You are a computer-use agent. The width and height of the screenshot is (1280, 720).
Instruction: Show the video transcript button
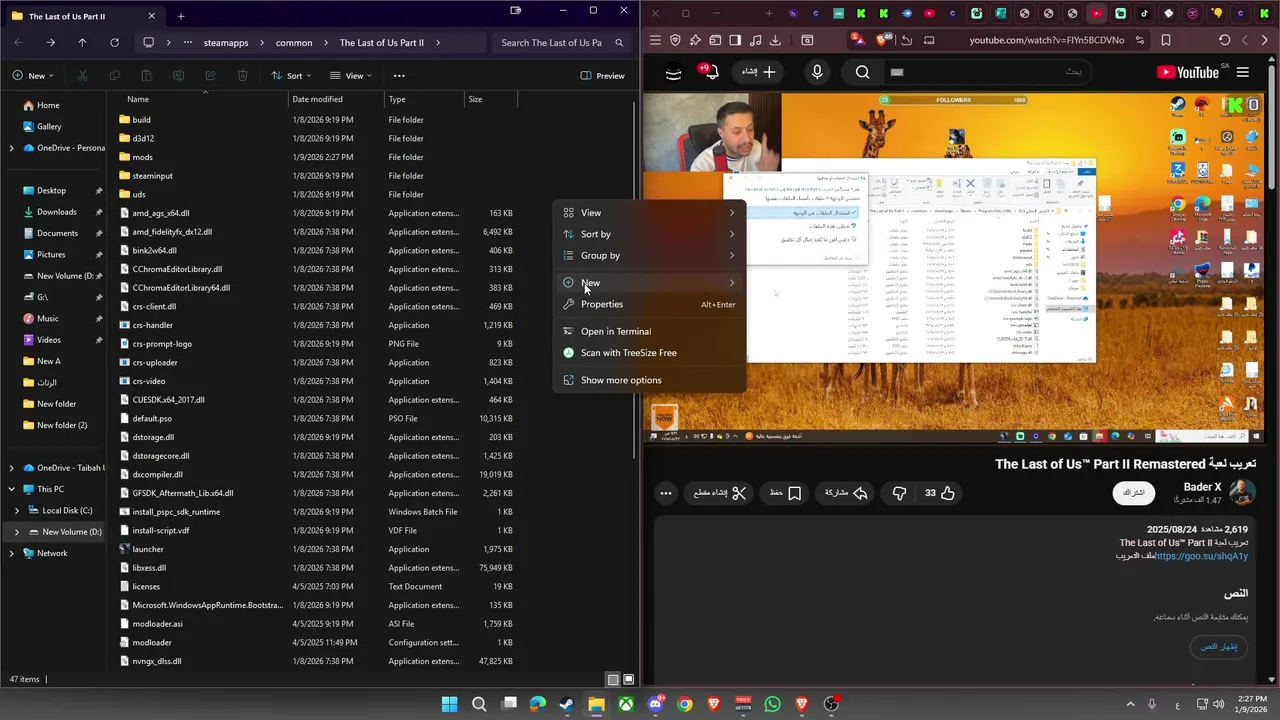coord(1219,647)
